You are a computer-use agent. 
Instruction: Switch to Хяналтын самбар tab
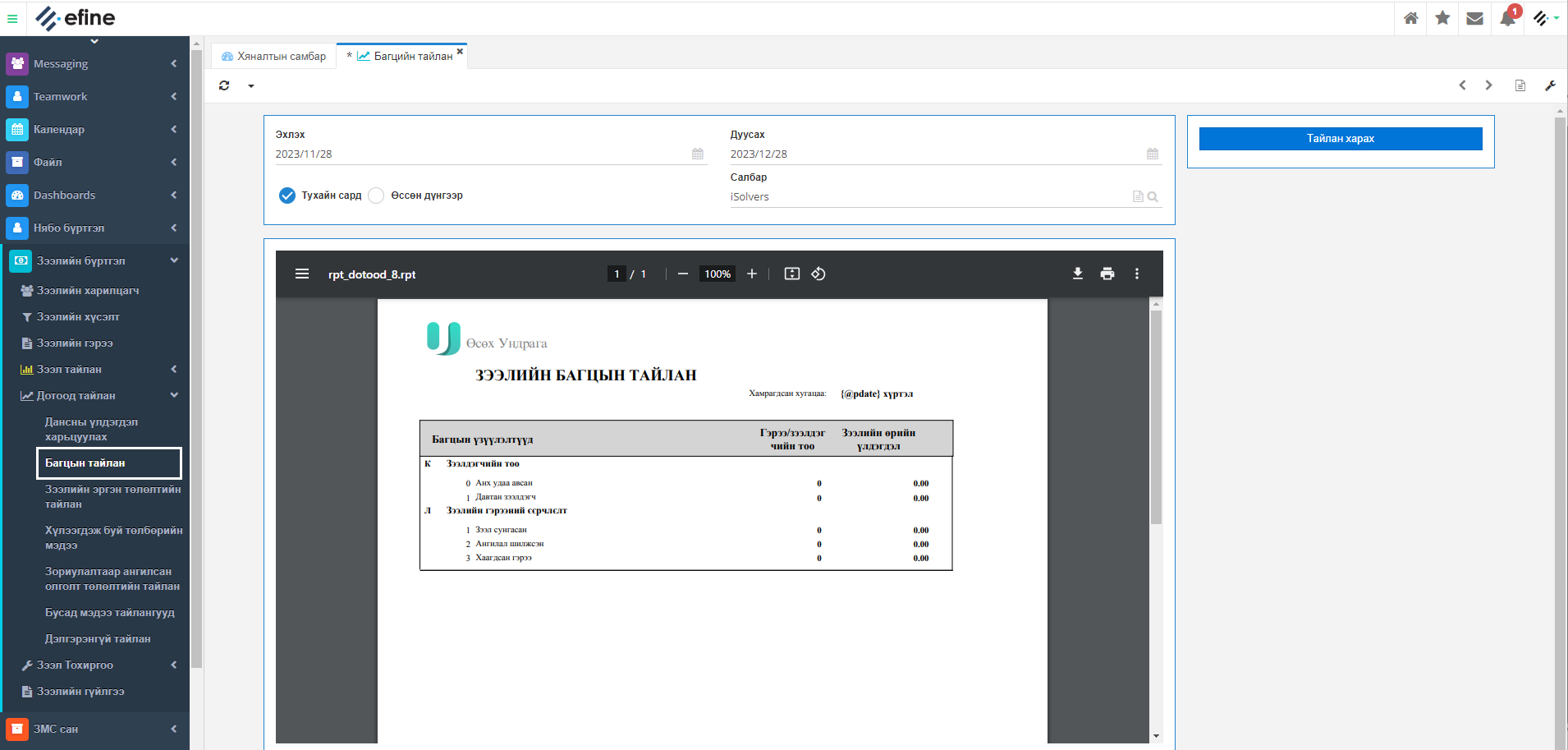(x=274, y=56)
